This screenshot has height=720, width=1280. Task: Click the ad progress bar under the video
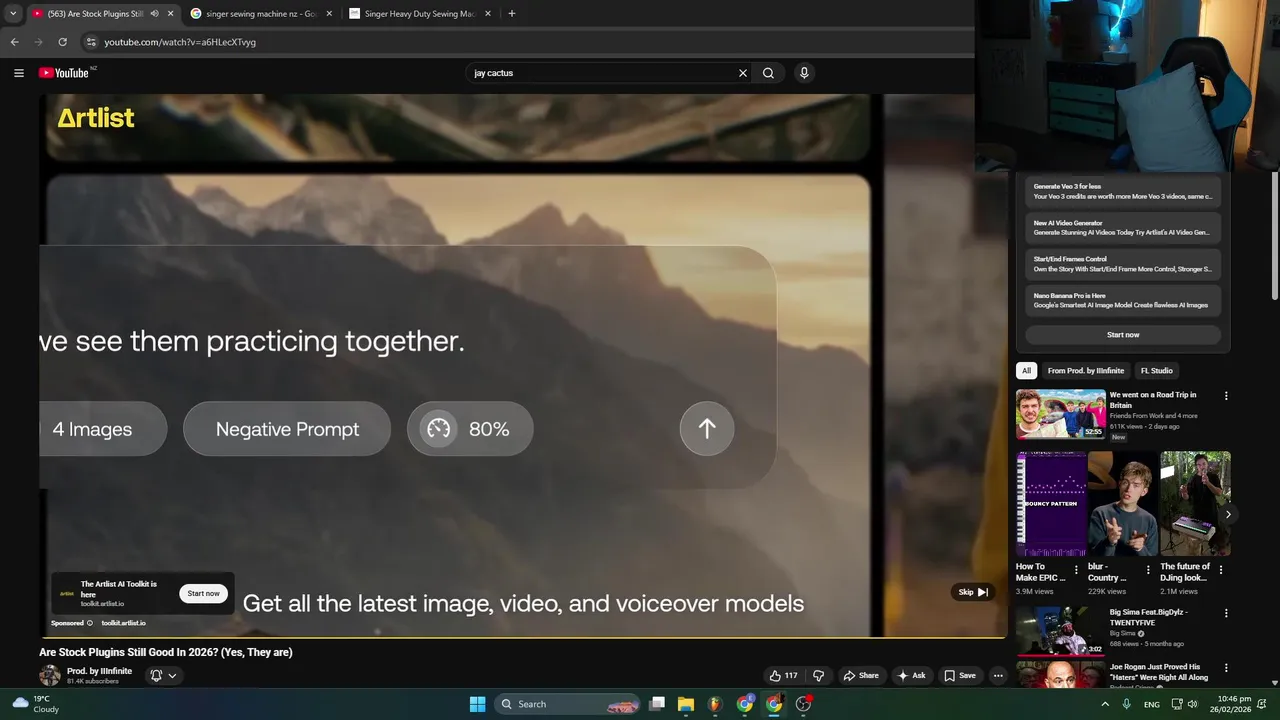(x=522, y=637)
